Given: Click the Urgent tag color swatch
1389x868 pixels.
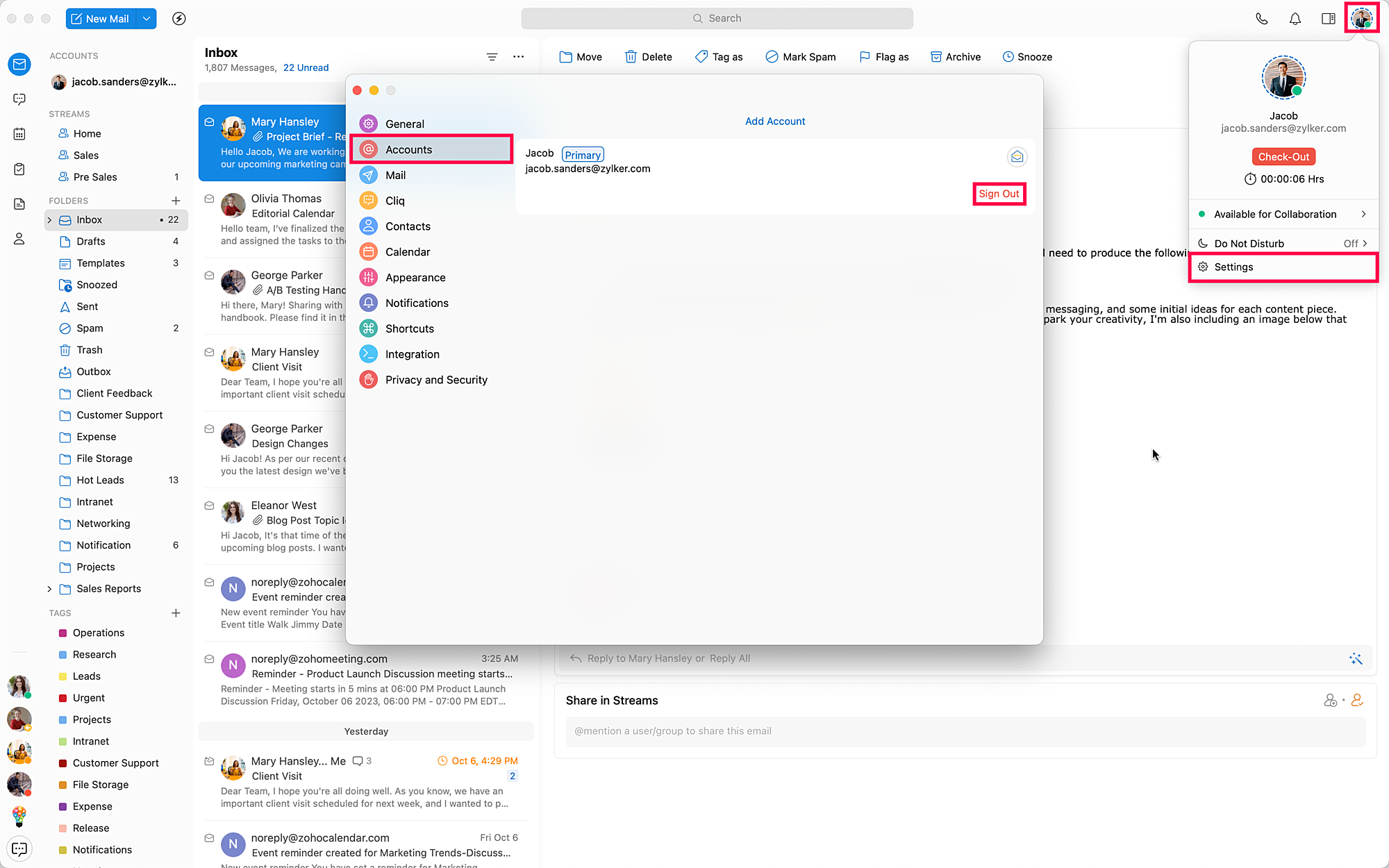Looking at the screenshot, I should 63,698.
